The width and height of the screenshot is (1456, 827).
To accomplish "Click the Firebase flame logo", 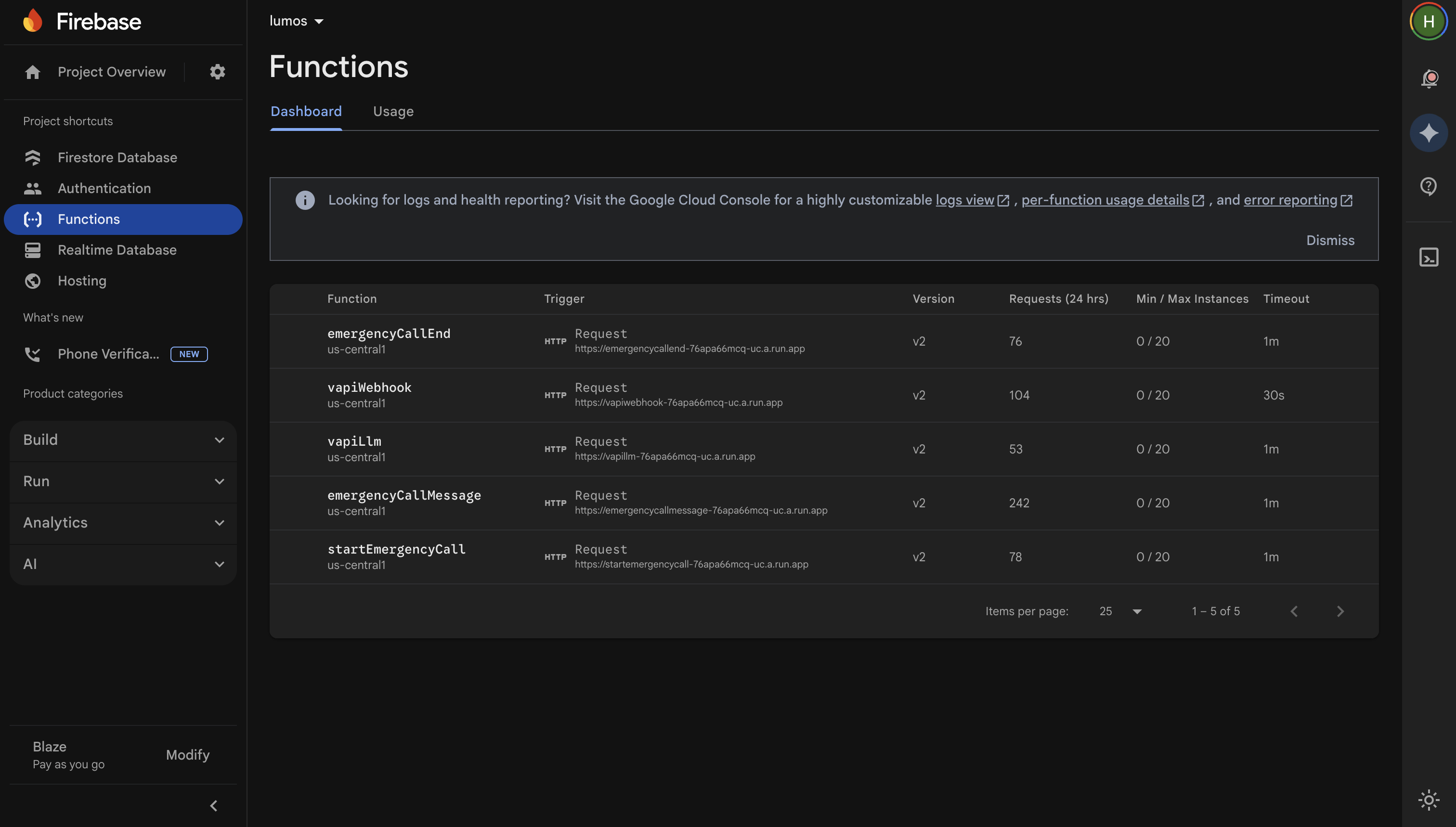I will tap(33, 21).
